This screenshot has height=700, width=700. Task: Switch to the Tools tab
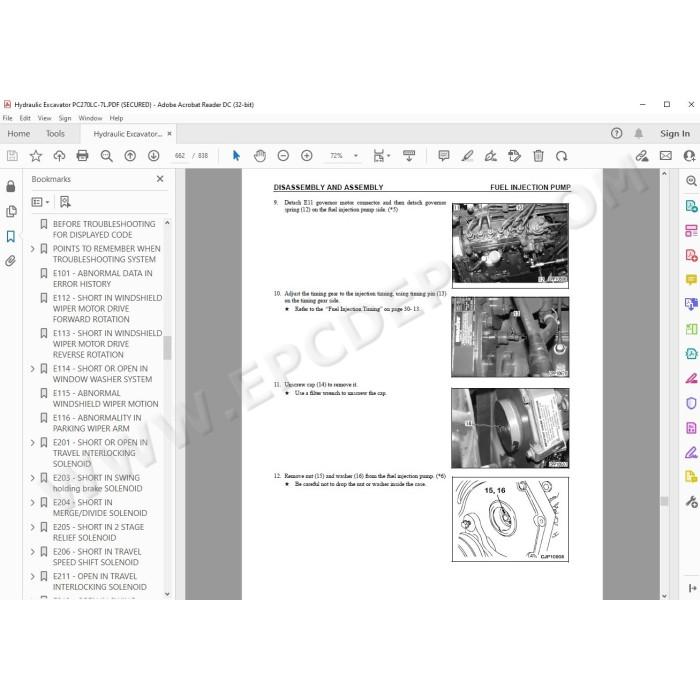click(55, 133)
